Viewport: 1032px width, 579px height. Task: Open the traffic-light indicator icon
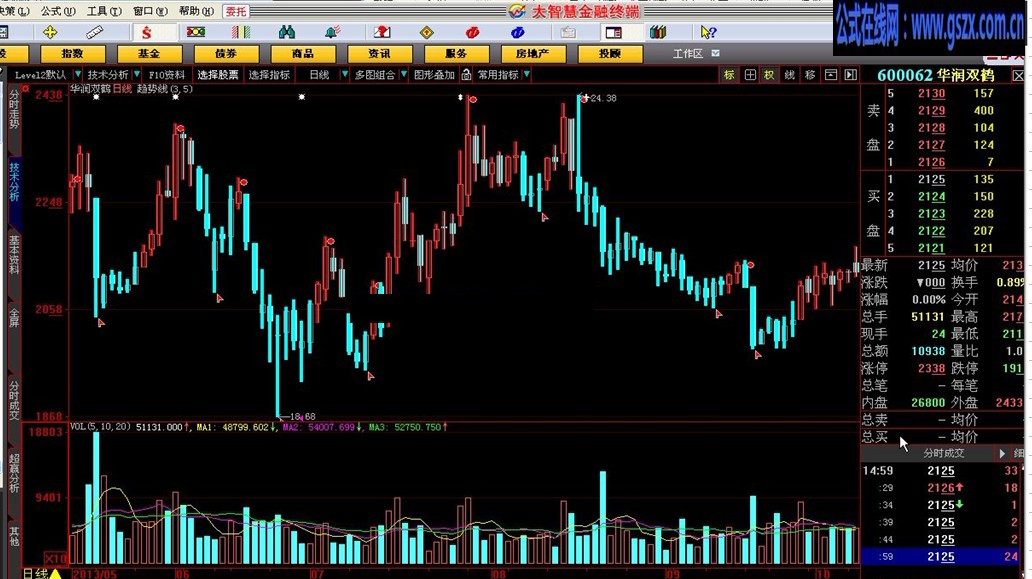pyautogui.click(x=195, y=32)
